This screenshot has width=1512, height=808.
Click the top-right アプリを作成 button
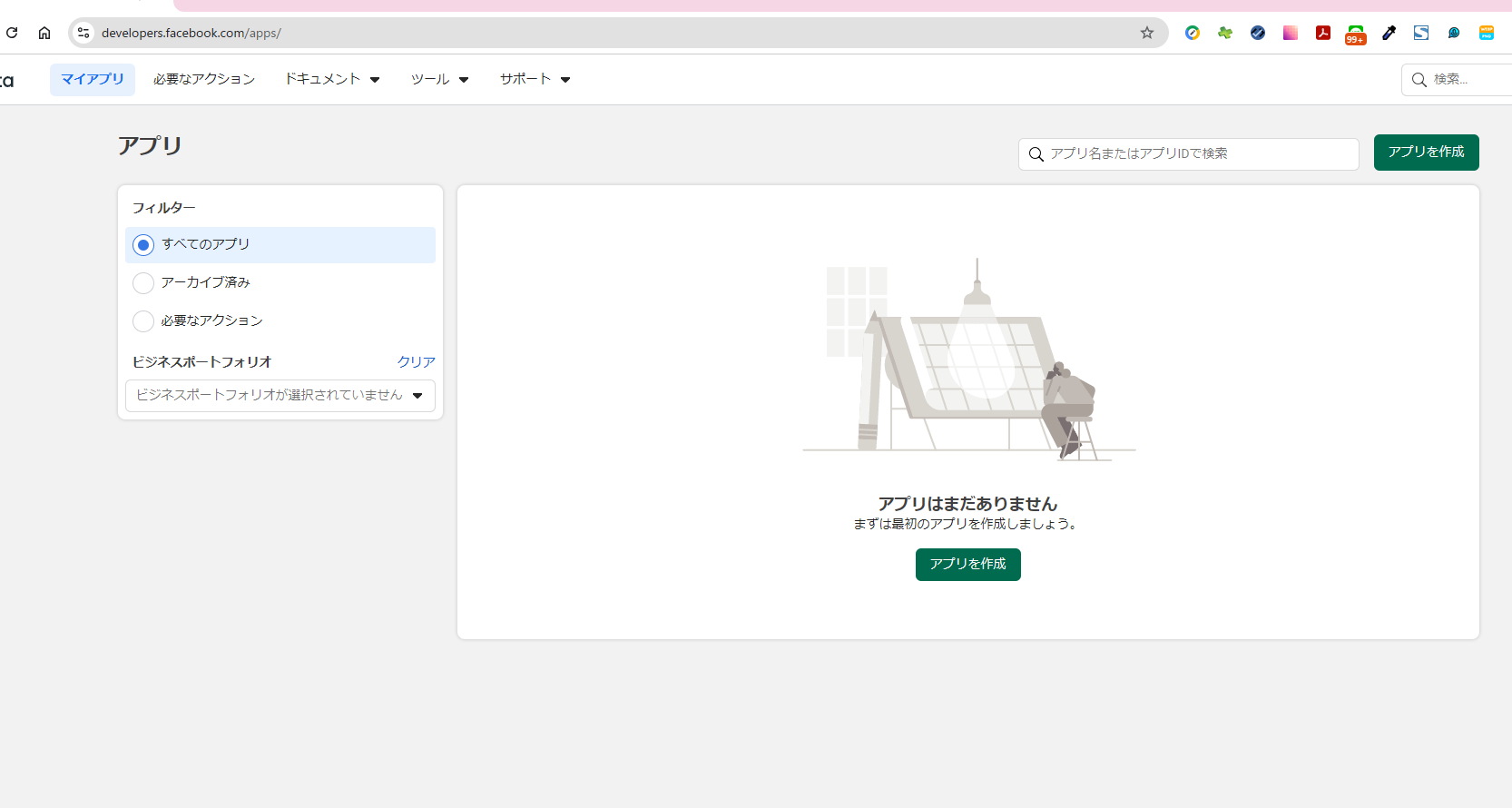(x=1427, y=153)
